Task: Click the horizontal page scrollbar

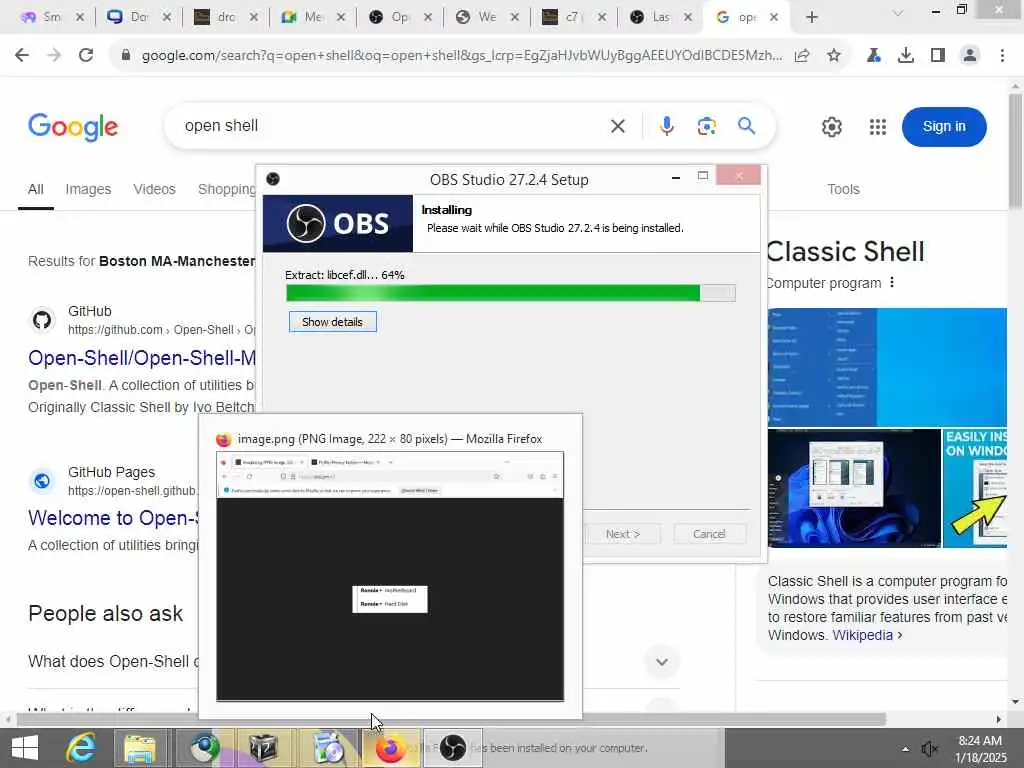Action: click(451, 719)
